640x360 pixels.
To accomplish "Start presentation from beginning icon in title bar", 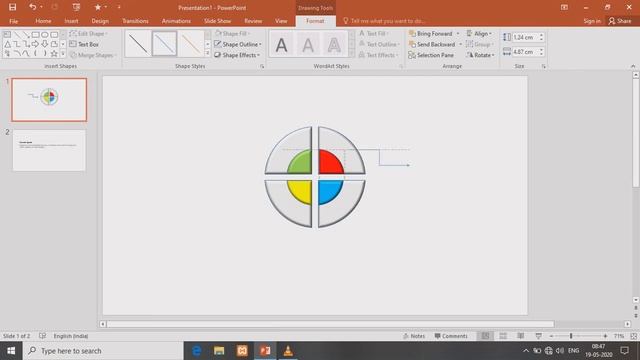I will click(76, 7).
